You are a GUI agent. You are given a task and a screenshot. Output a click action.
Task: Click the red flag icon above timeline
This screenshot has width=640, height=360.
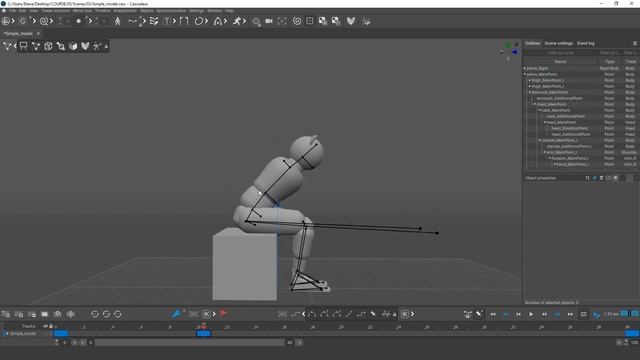tap(223, 313)
